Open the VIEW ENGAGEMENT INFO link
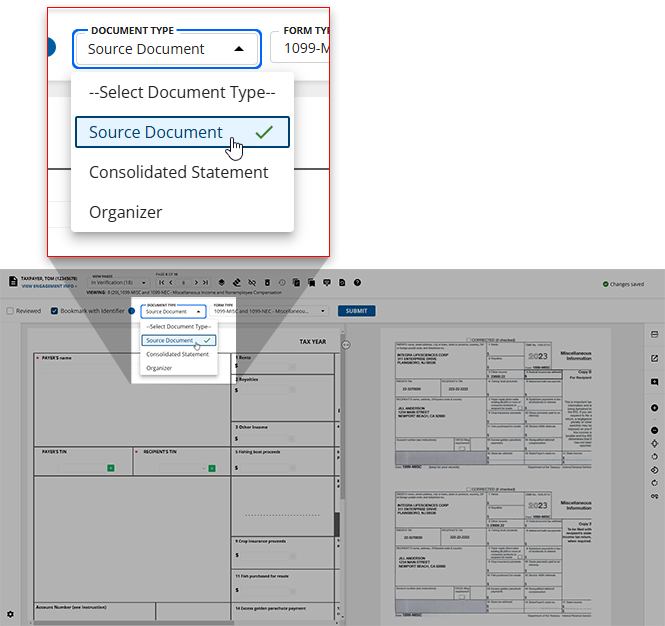Image resolution: width=665 pixels, height=626 pixels. [49, 286]
